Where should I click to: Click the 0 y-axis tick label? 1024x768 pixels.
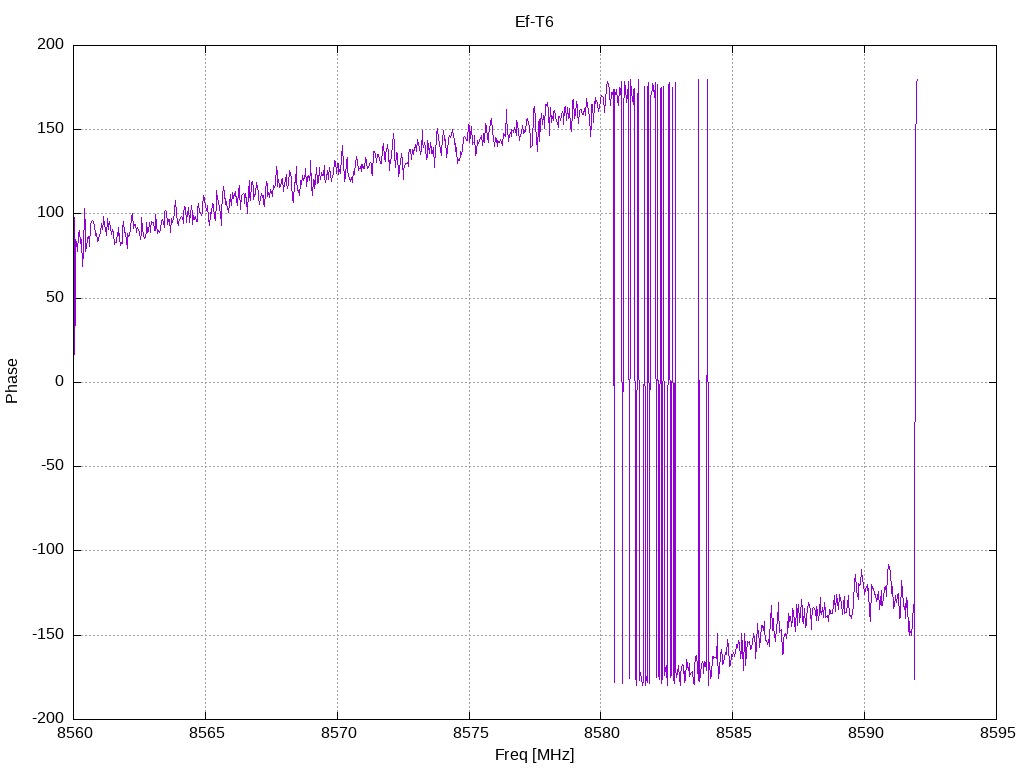click(60, 382)
